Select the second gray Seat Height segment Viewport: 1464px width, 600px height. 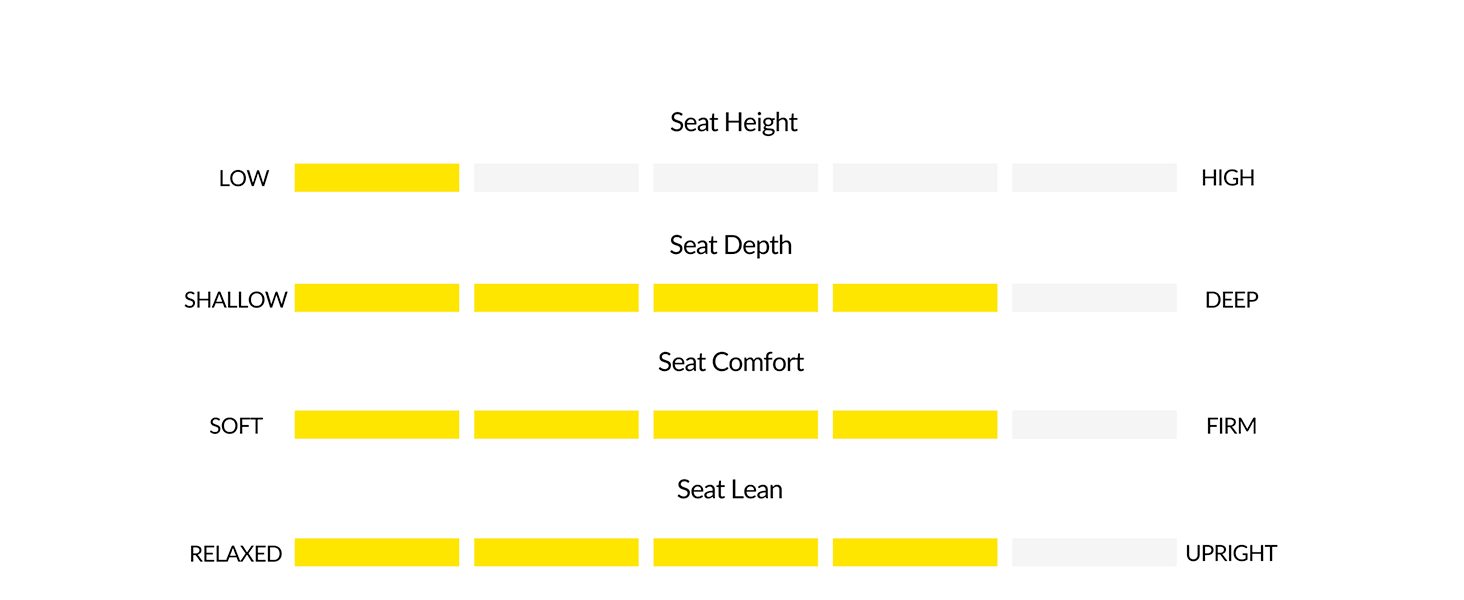[556, 178]
